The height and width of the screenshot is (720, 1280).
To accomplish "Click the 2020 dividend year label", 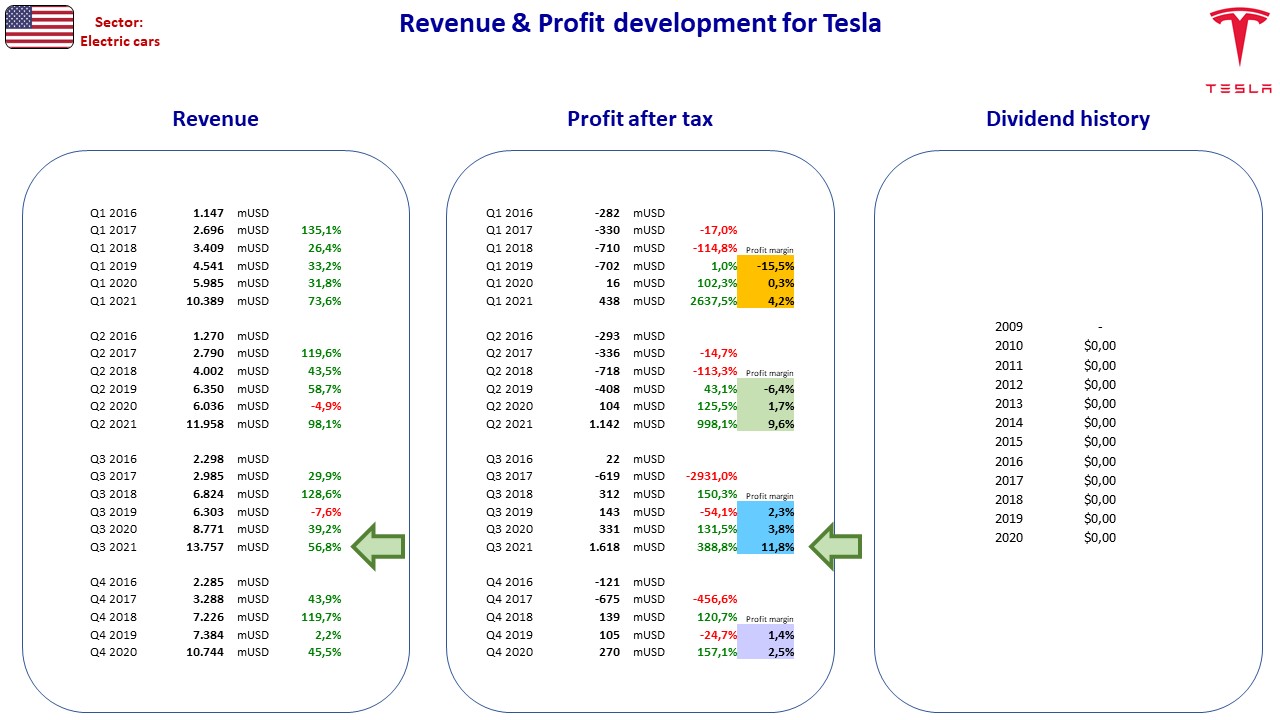I will (1009, 537).
